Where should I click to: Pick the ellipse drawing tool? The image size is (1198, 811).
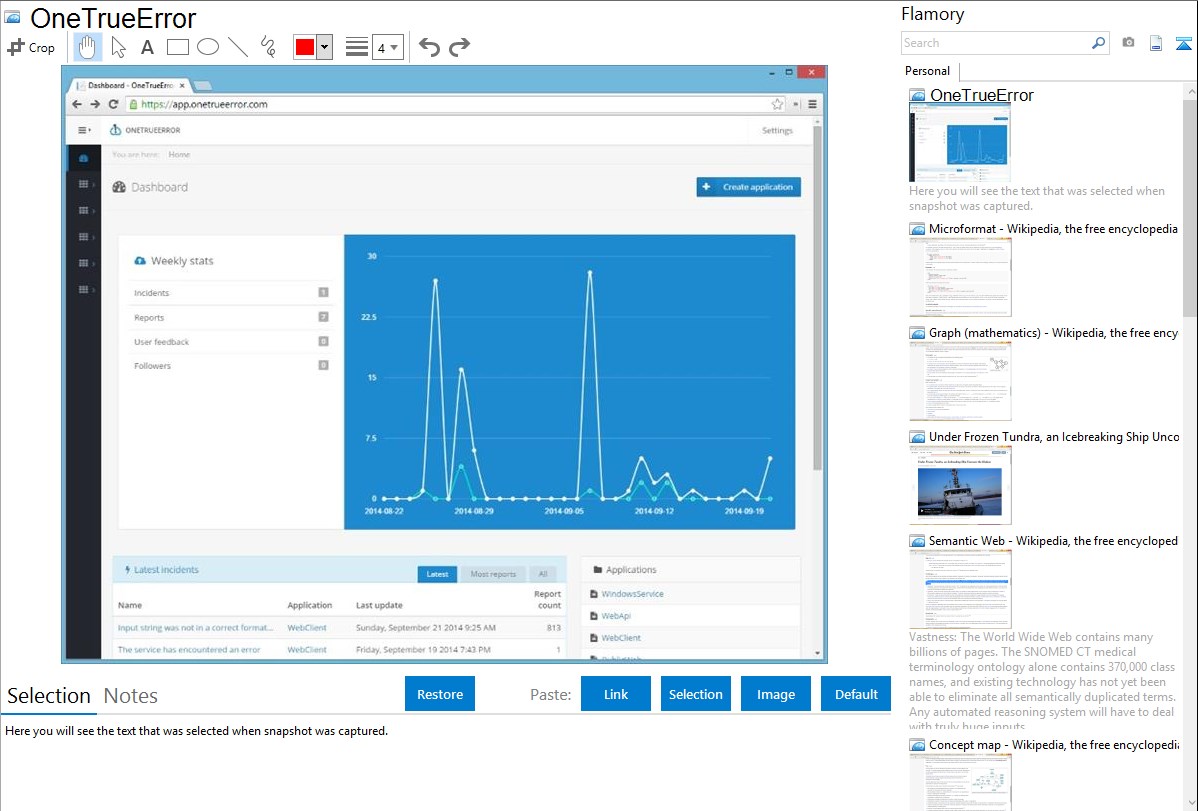[208, 47]
